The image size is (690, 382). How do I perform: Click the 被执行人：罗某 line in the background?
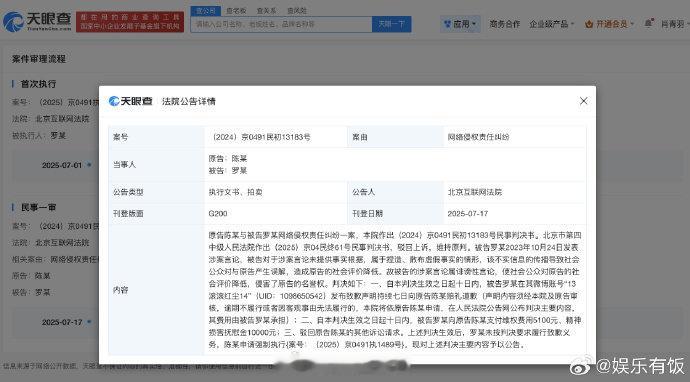[x=39, y=136]
